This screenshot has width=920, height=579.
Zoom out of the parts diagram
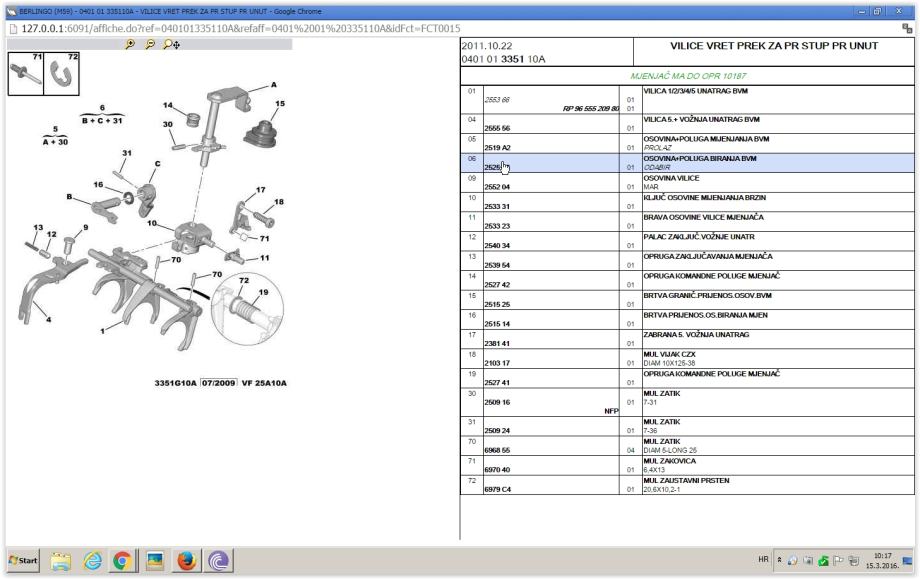tap(150, 44)
